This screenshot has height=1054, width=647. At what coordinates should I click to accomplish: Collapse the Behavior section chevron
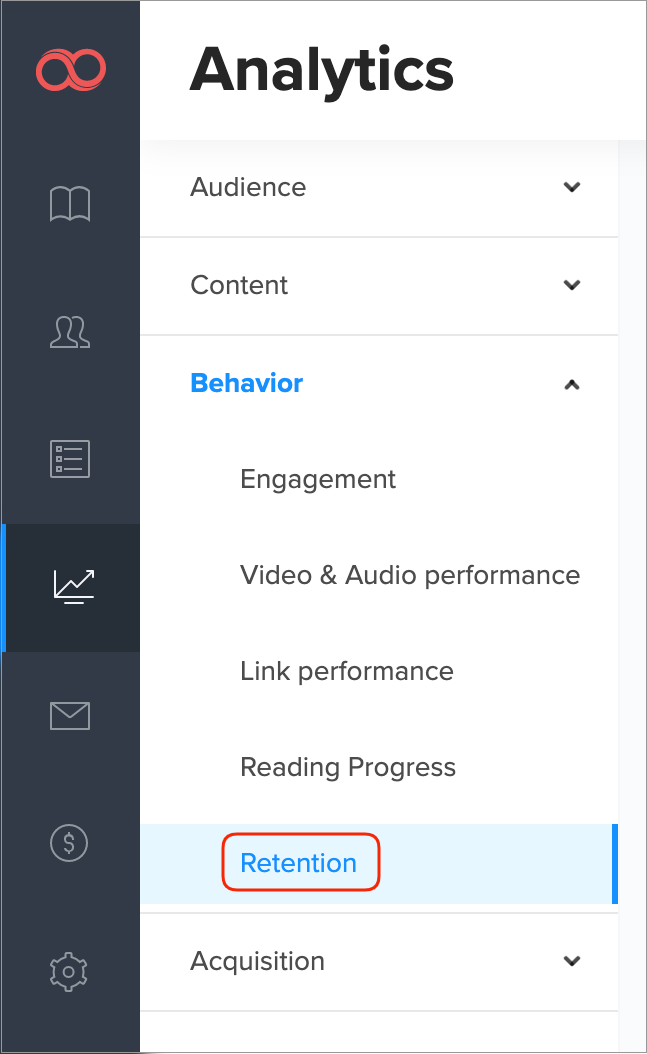click(572, 384)
